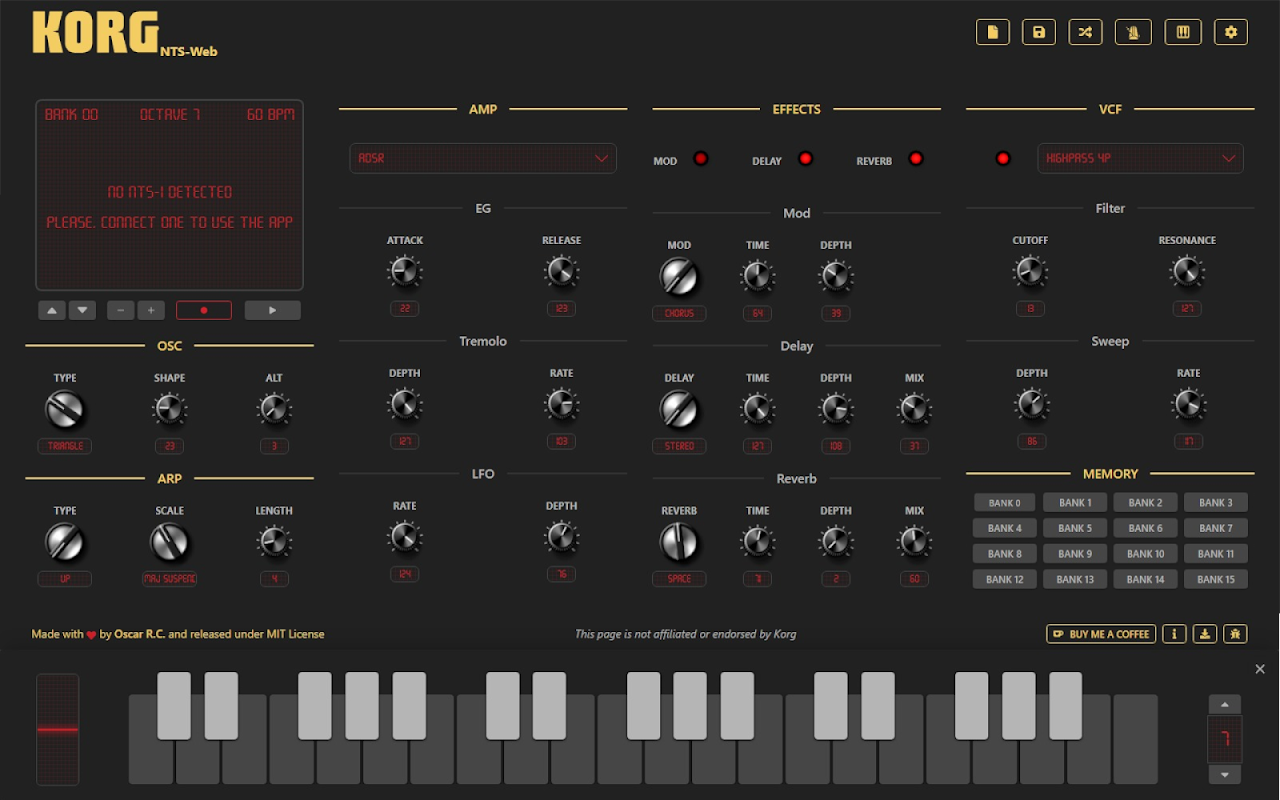1280x800 pixels.
Task: Show the piano keyboard via the keys icon
Action: (1183, 32)
